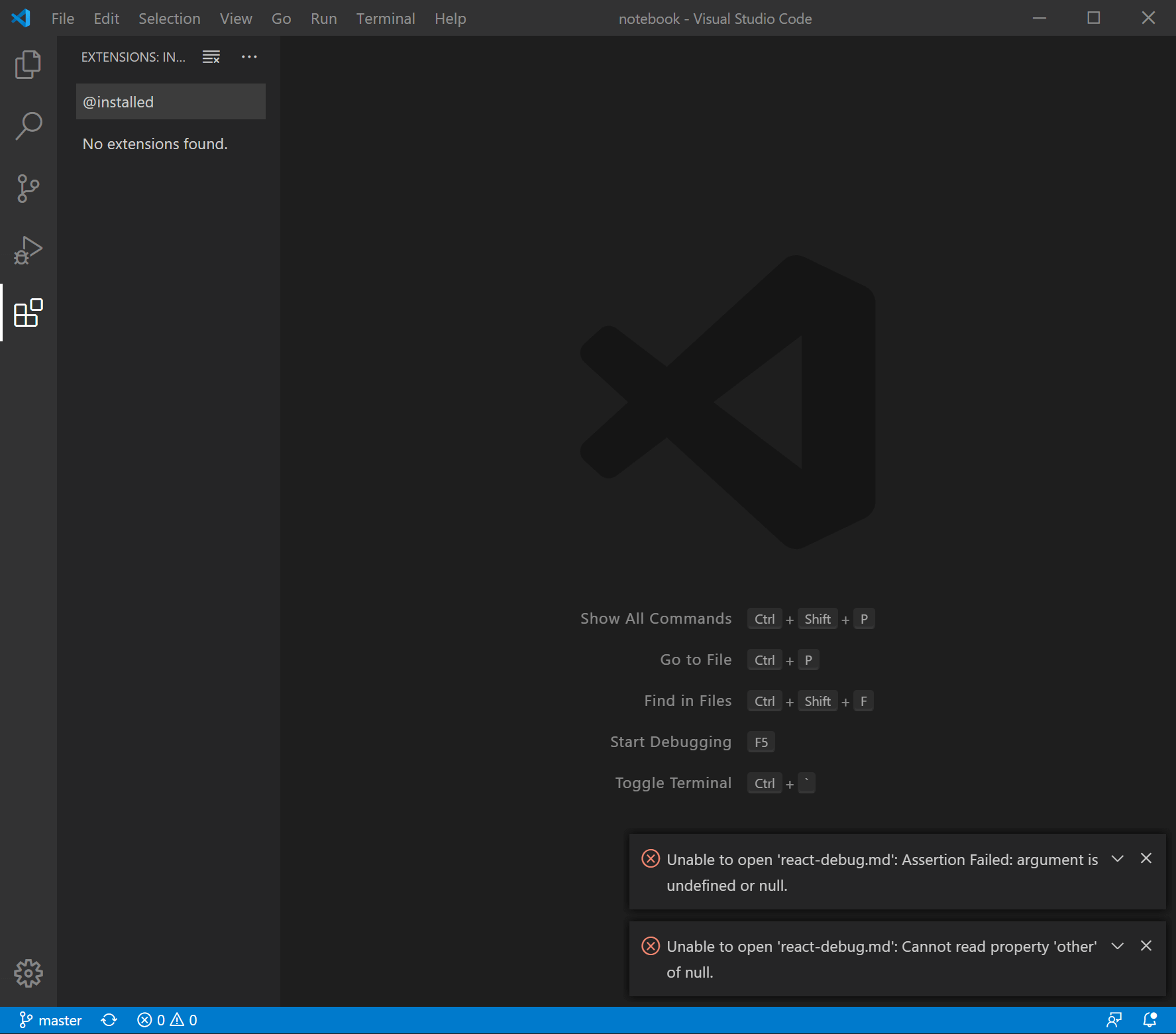Open the Manage gear menu
This screenshot has width=1176, height=1034.
[28, 973]
